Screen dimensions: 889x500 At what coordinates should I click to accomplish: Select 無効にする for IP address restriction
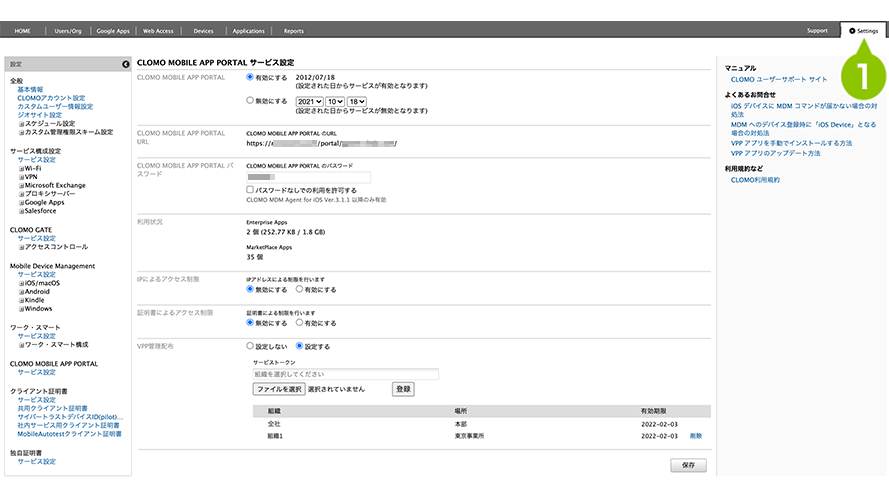[249, 289]
